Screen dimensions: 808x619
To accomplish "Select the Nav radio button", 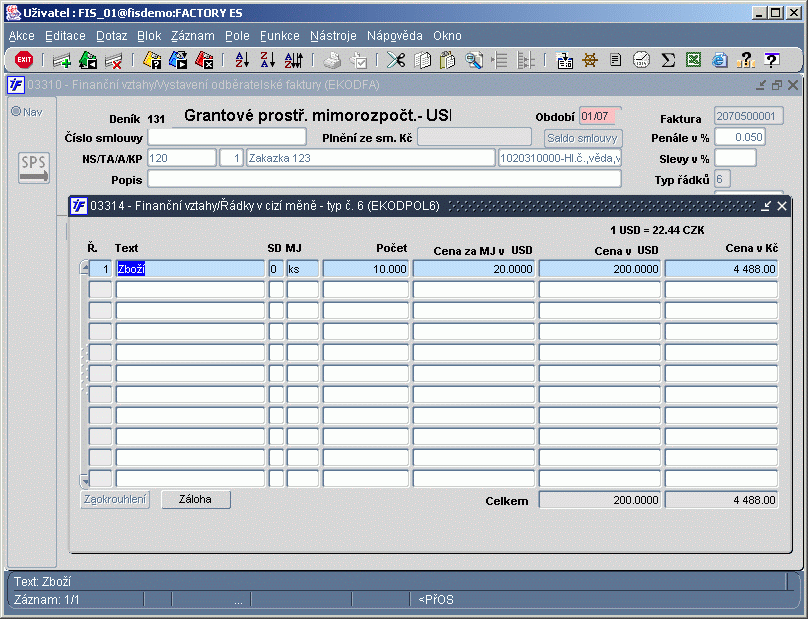I will click(x=16, y=111).
